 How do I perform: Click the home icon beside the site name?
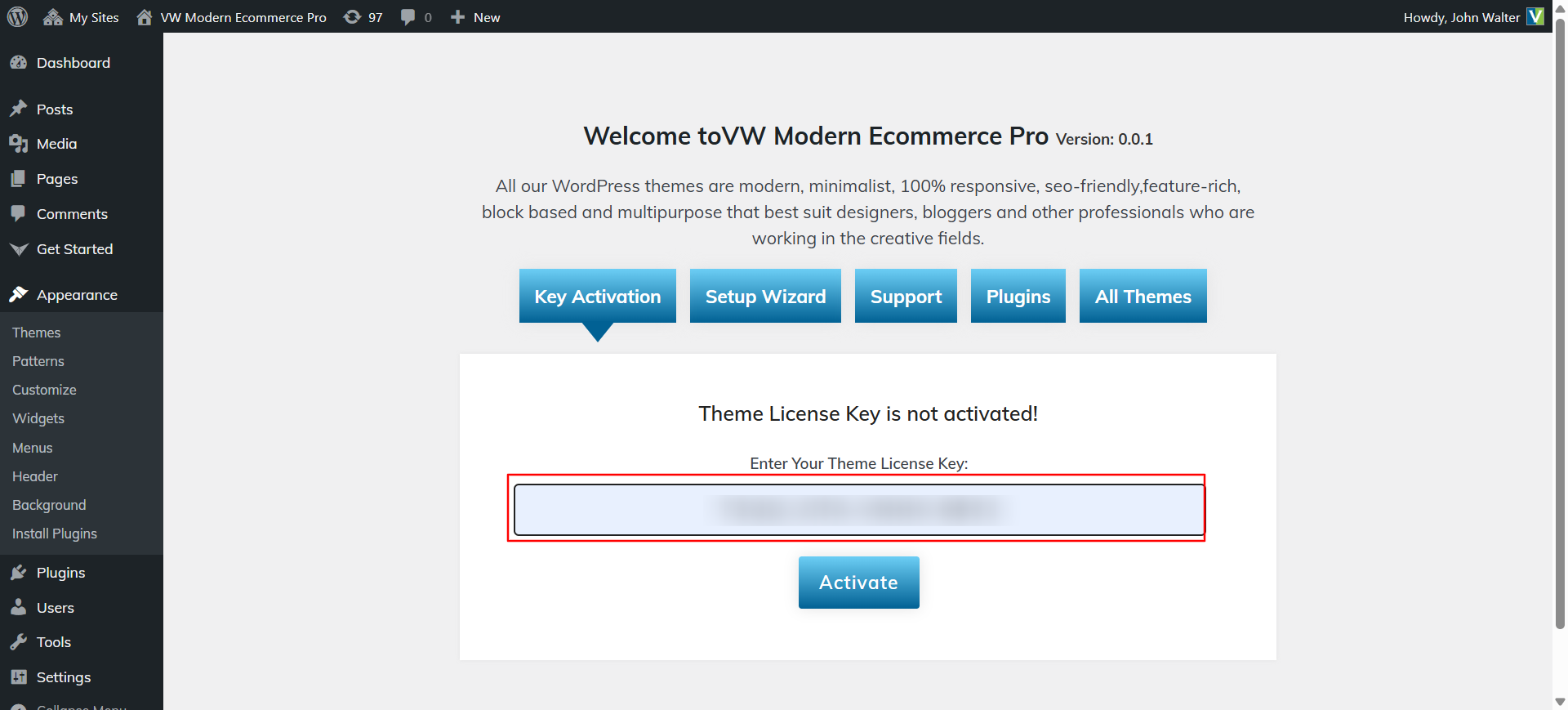(145, 17)
